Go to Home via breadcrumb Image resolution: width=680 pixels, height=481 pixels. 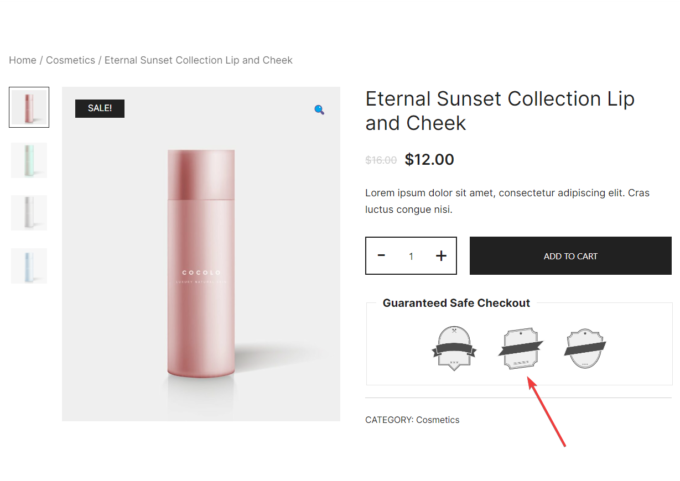(23, 60)
